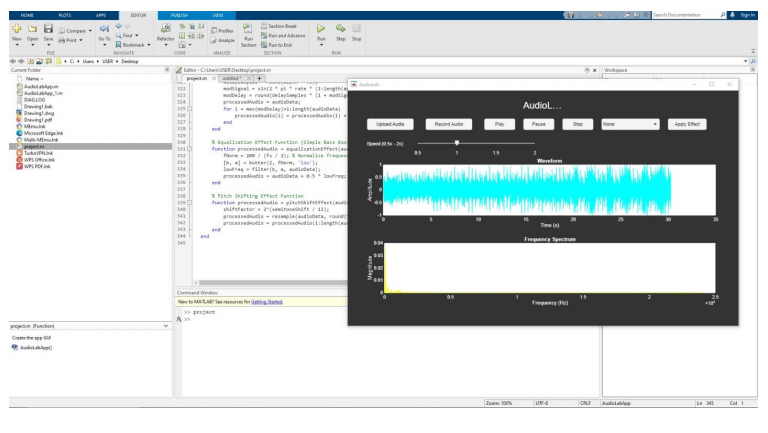Click the Play button in AudioLab
Screen dimensions: 768x433
(x=497, y=124)
